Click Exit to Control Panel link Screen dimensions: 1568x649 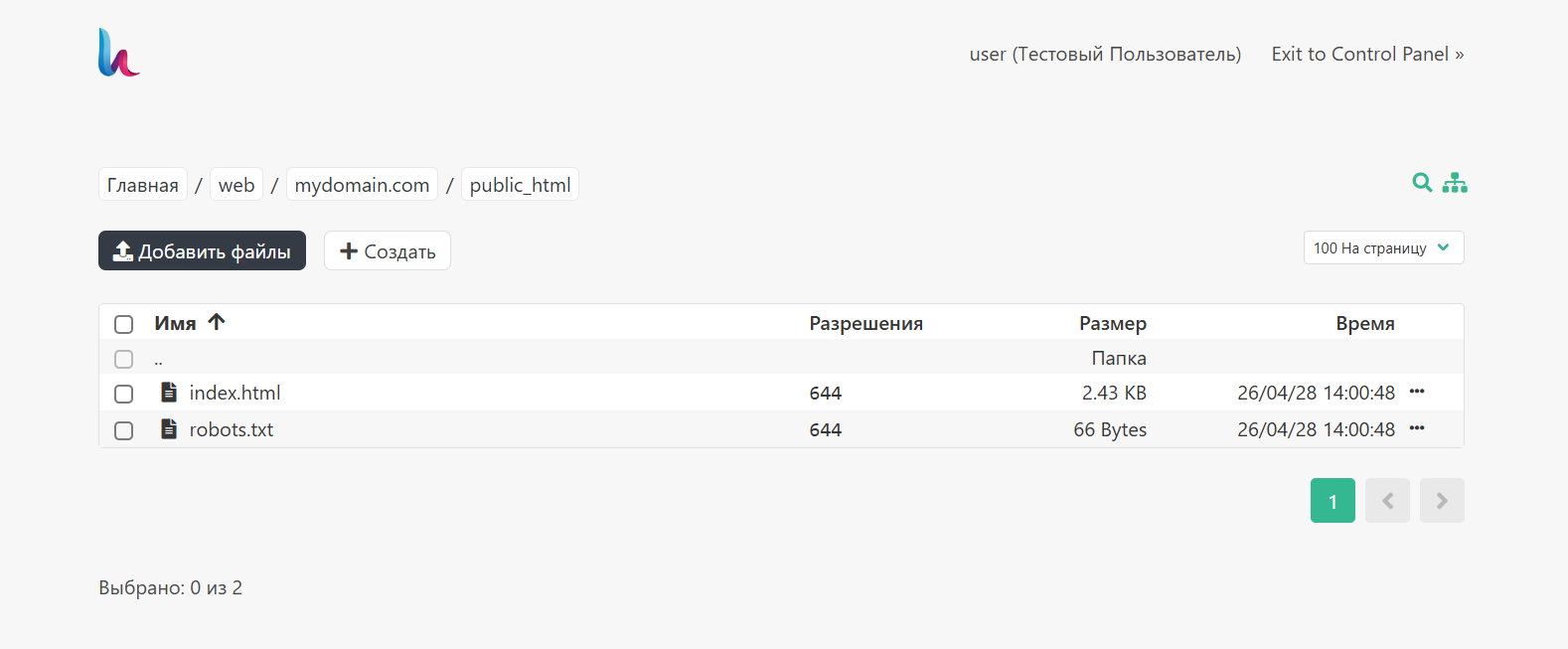(1367, 54)
